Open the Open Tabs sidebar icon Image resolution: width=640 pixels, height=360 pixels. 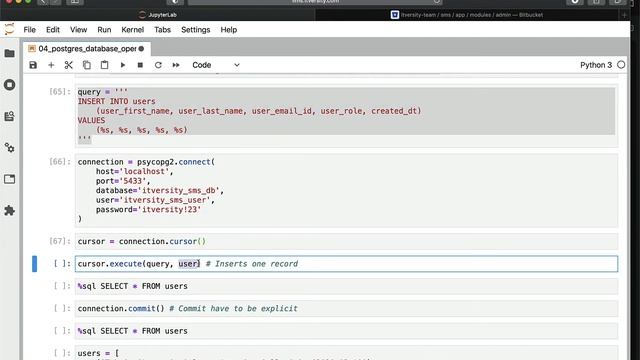point(9,179)
